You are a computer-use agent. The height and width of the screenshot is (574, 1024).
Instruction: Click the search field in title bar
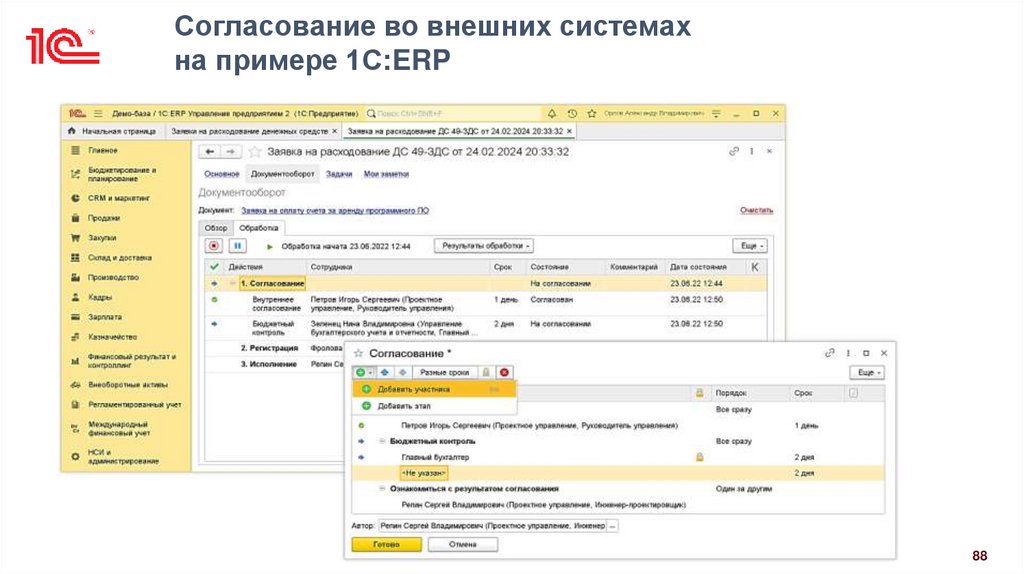(x=453, y=114)
